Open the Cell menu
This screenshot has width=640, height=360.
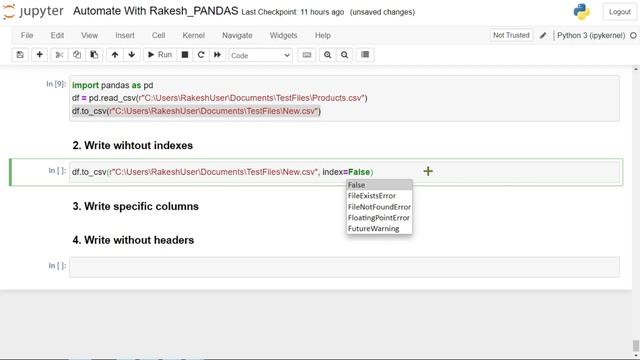click(x=158, y=36)
